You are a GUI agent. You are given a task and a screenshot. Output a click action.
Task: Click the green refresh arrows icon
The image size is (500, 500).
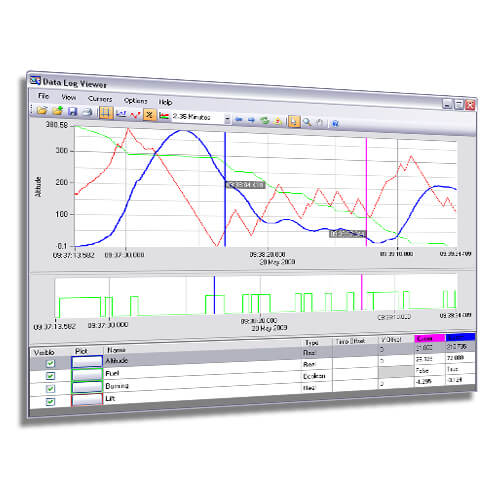point(265,121)
